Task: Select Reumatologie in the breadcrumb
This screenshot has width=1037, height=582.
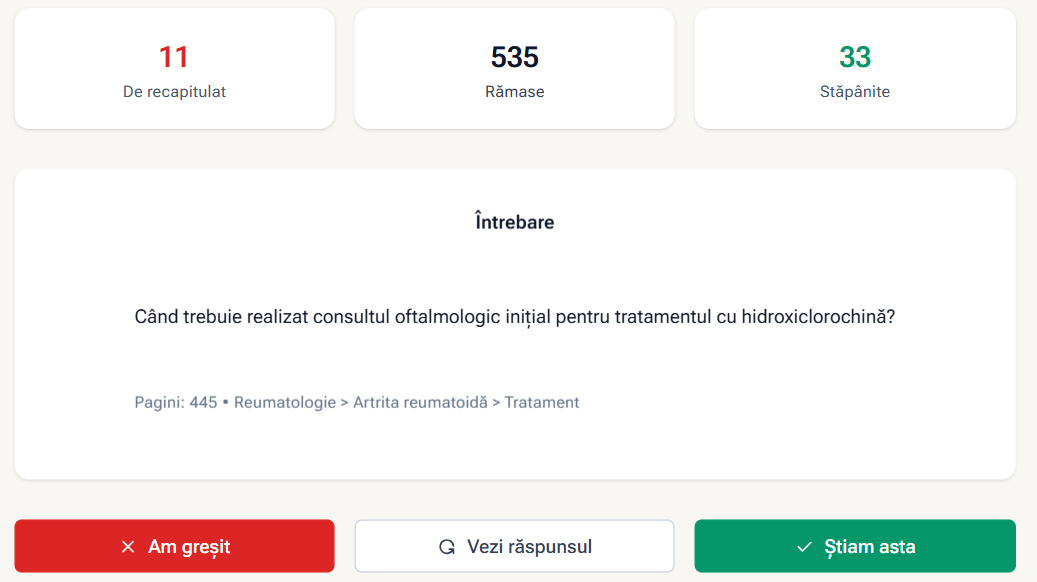Action: (284, 403)
